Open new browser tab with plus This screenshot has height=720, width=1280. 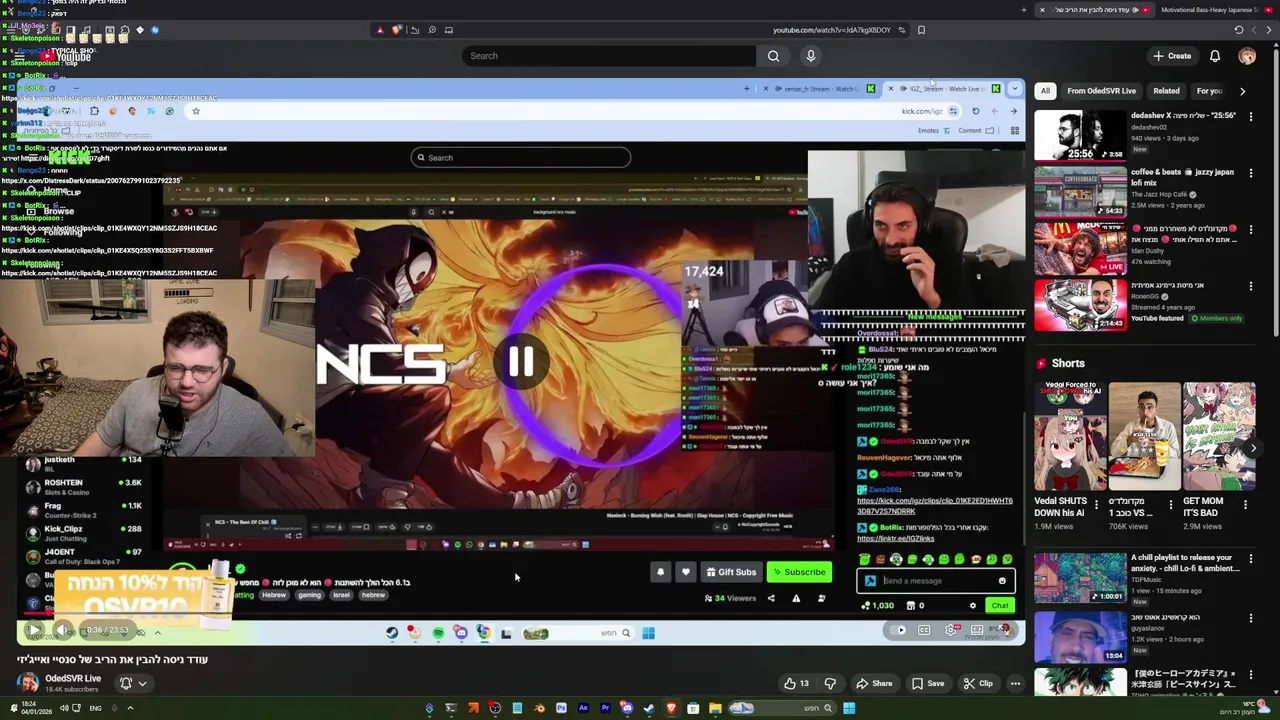[1023, 10]
